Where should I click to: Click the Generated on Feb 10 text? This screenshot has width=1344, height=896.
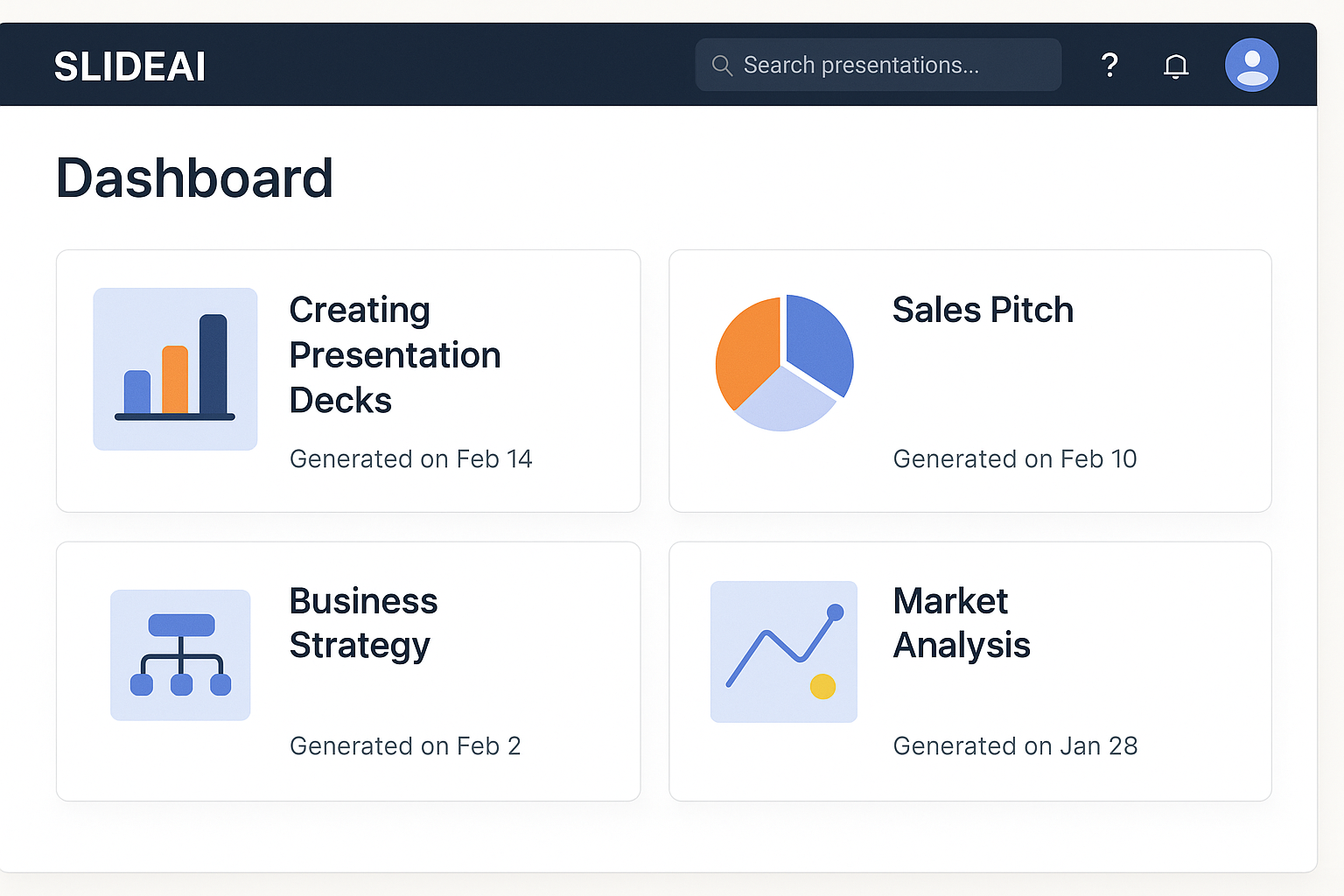1014,459
